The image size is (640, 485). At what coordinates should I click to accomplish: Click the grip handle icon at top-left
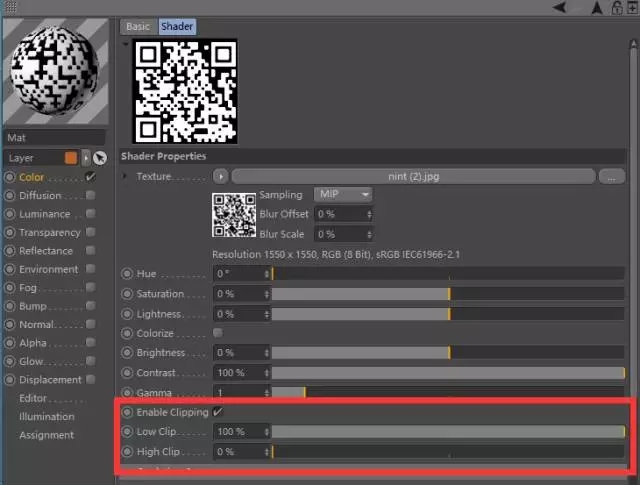10,7
